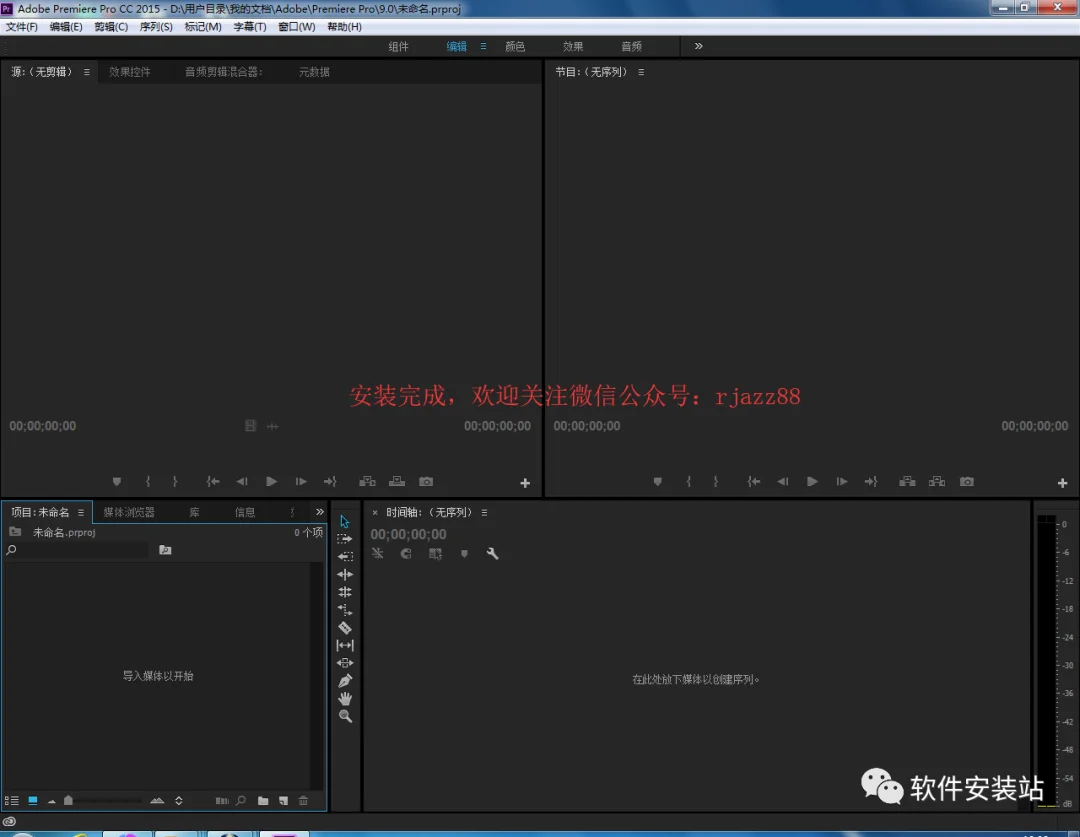Screen dimensions: 1080x837
Task: Select the Razor tool
Action: (x=344, y=628)
